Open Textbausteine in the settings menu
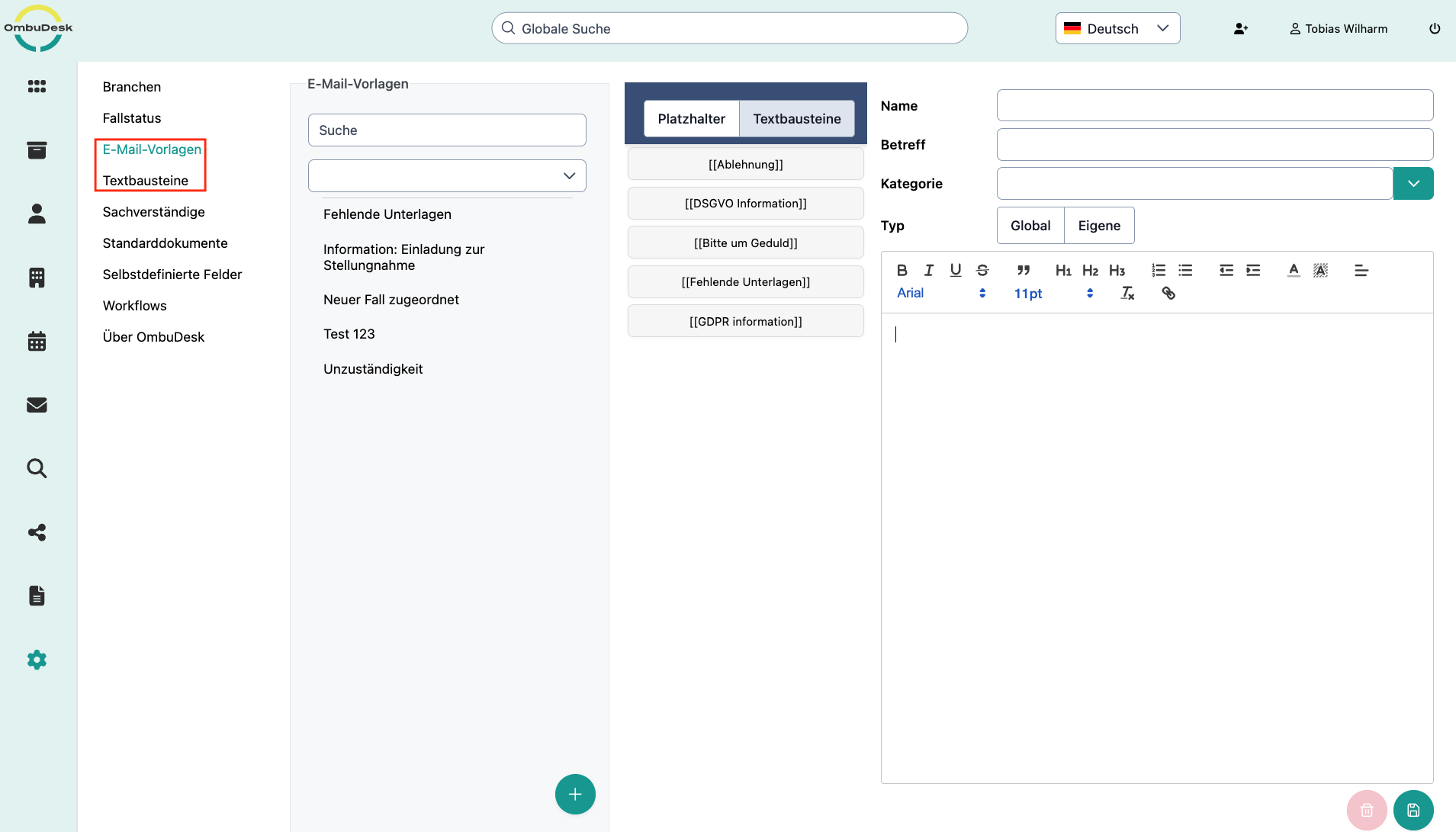 [x=145, y=180]
